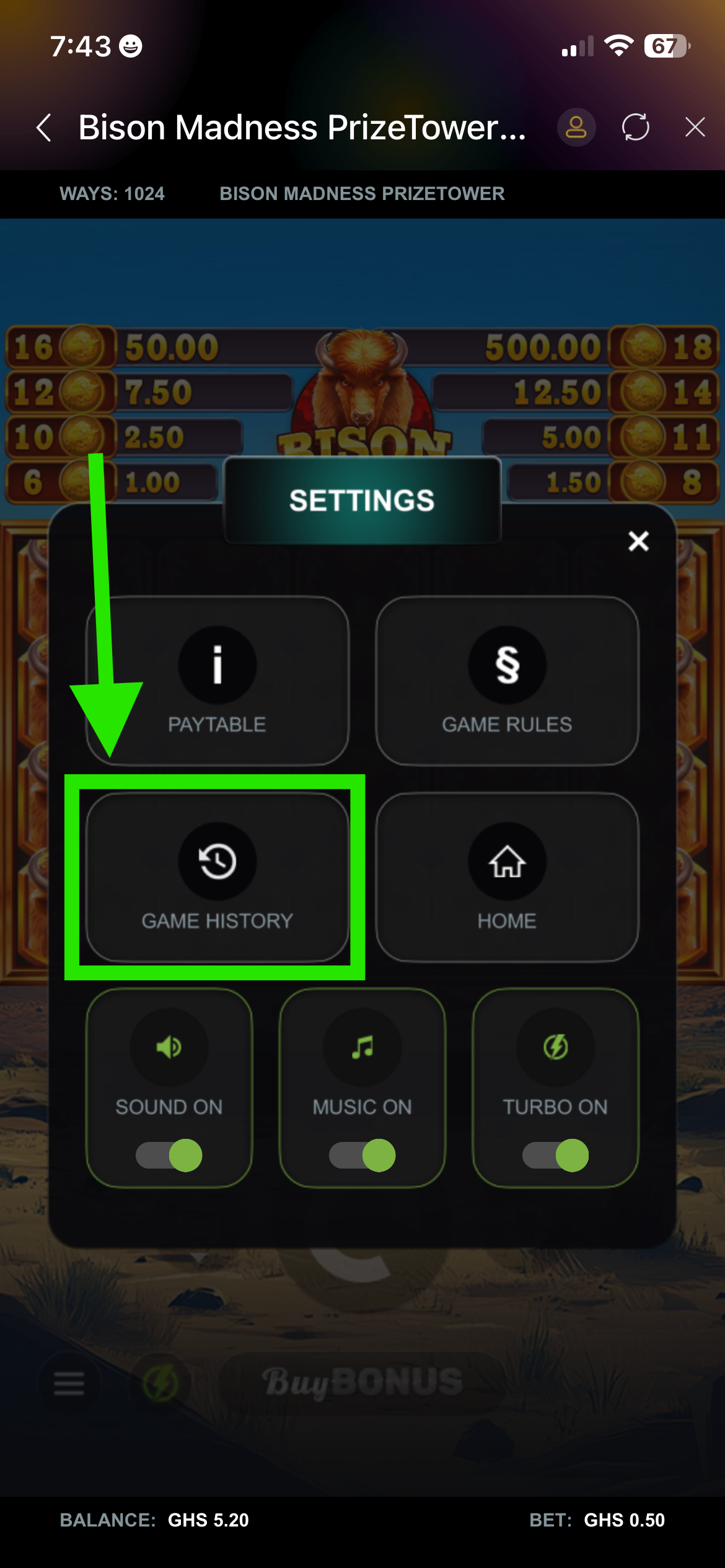
Task: Disable the Turbo On switch
Action: tap(555, 1156)
